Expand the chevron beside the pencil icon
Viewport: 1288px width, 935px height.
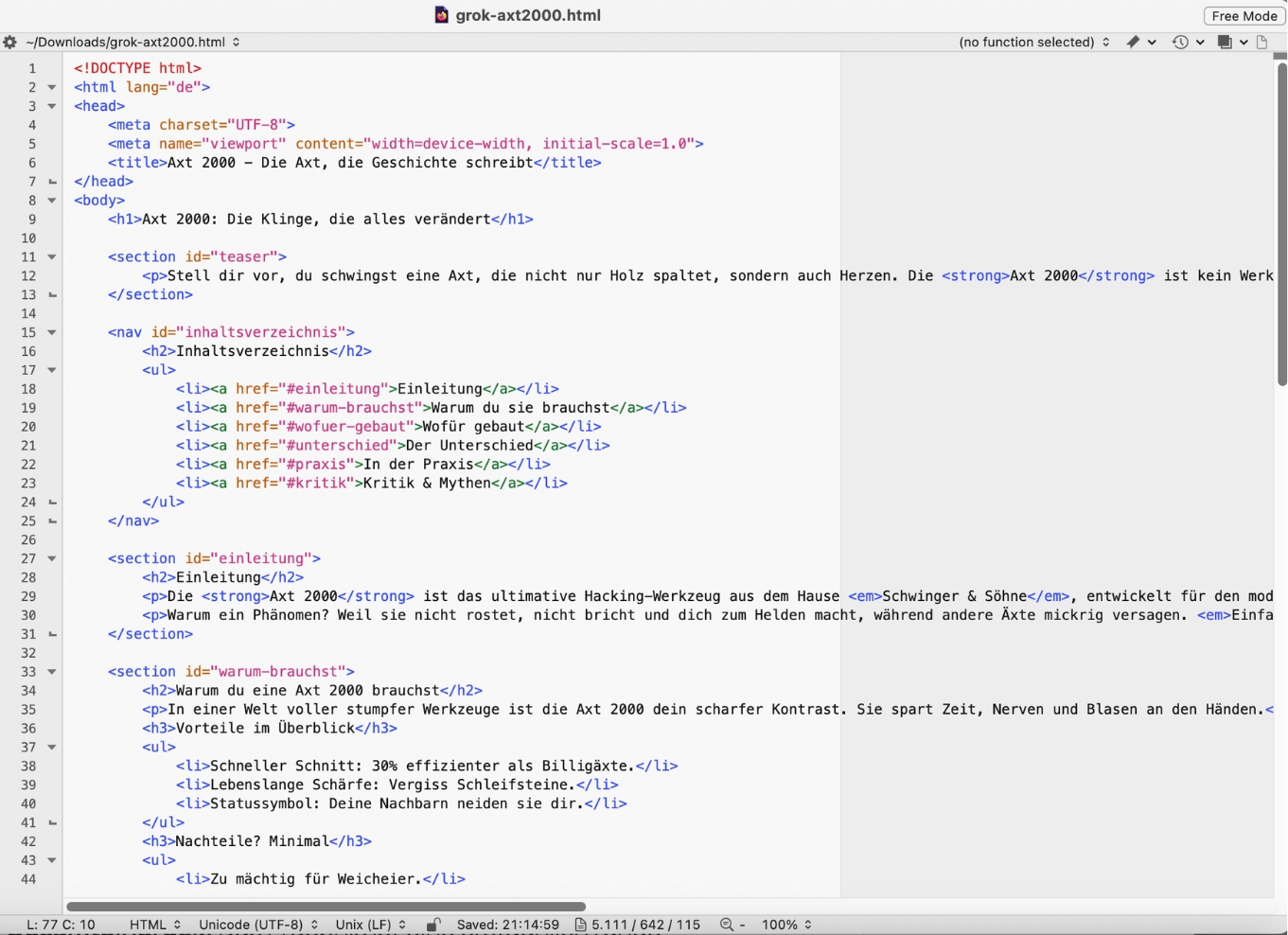pyautogui.click(x=1153, y=42)
